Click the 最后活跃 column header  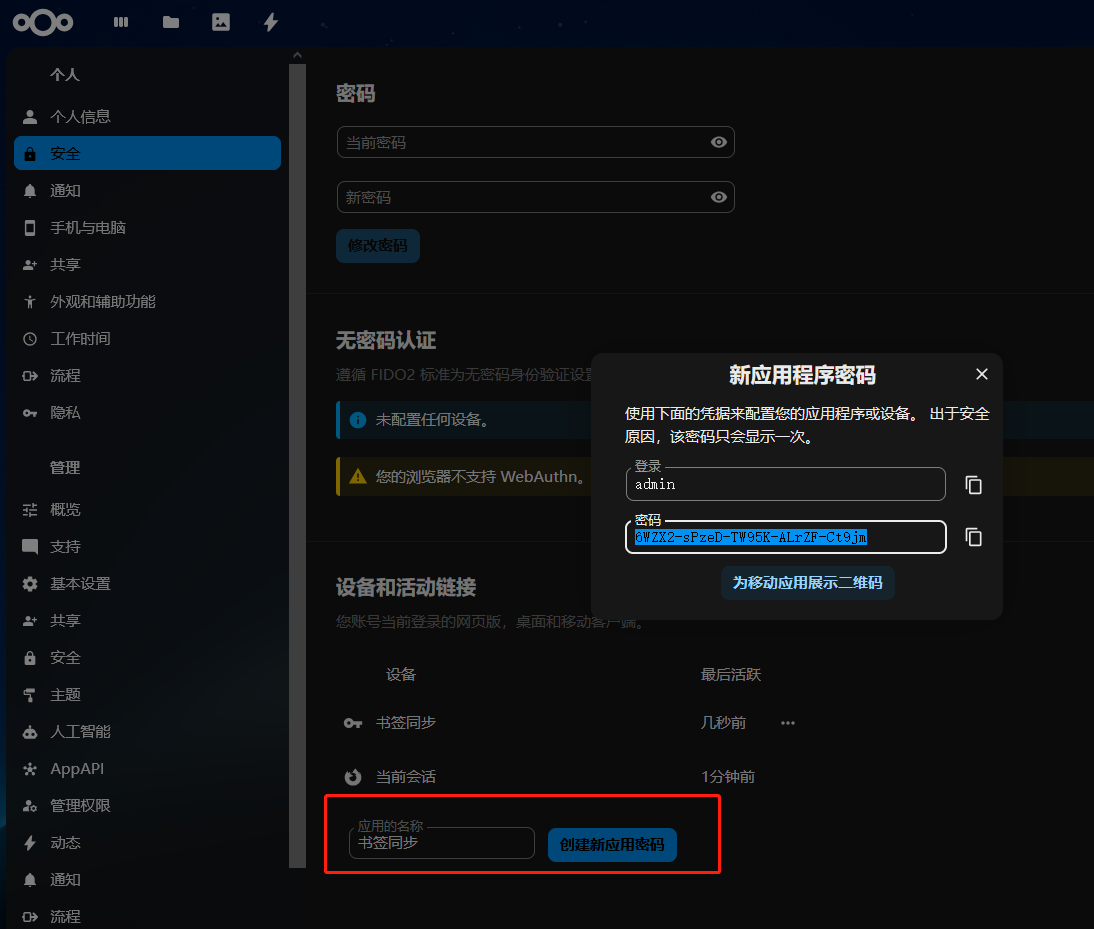click(730, 674)
